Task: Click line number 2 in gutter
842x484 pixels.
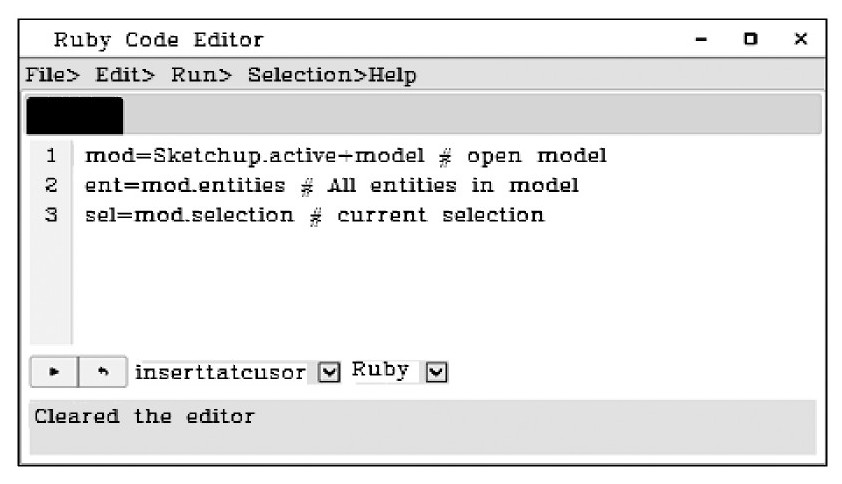Action: pos(51,185)
